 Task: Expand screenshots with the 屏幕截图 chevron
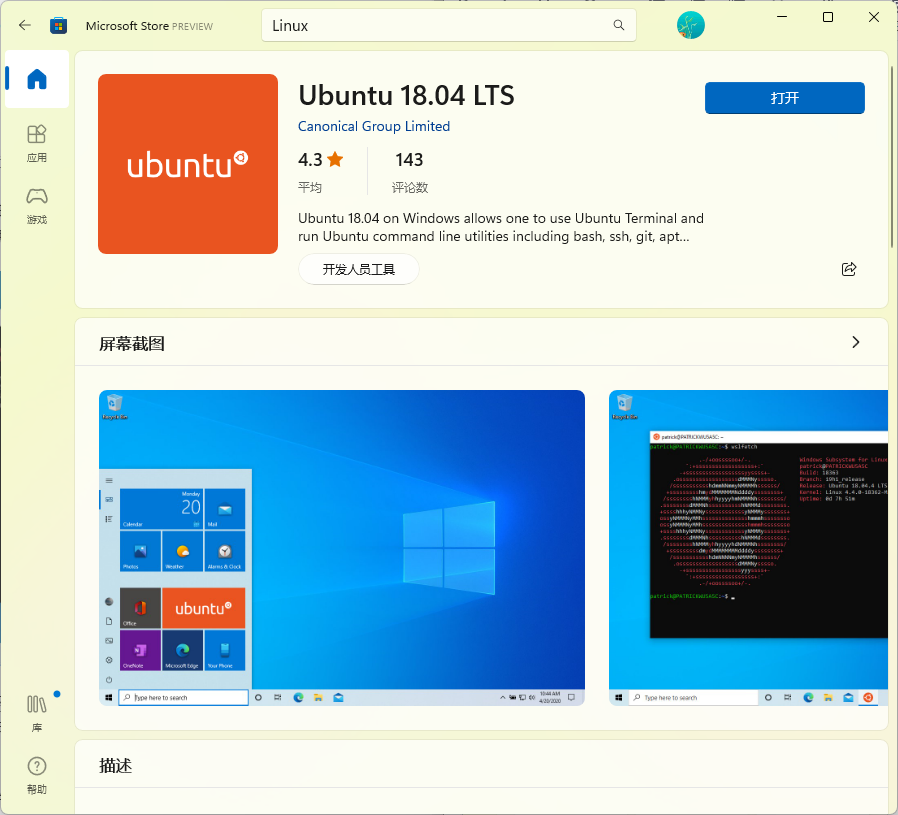[x=856, y=342]
